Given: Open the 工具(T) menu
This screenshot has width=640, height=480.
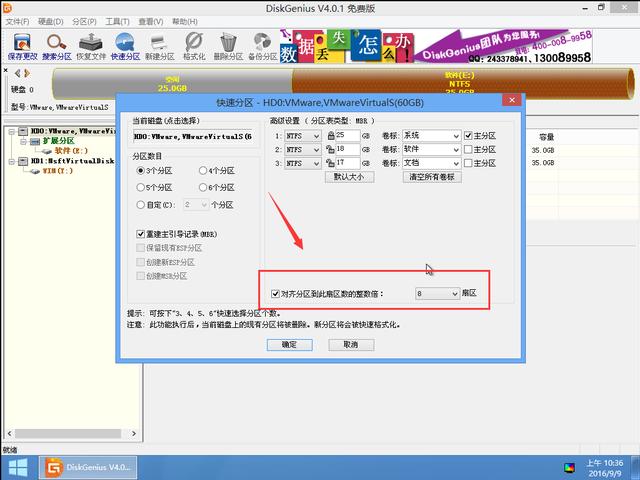Looking at the screenshot, I should click(117, 20).
